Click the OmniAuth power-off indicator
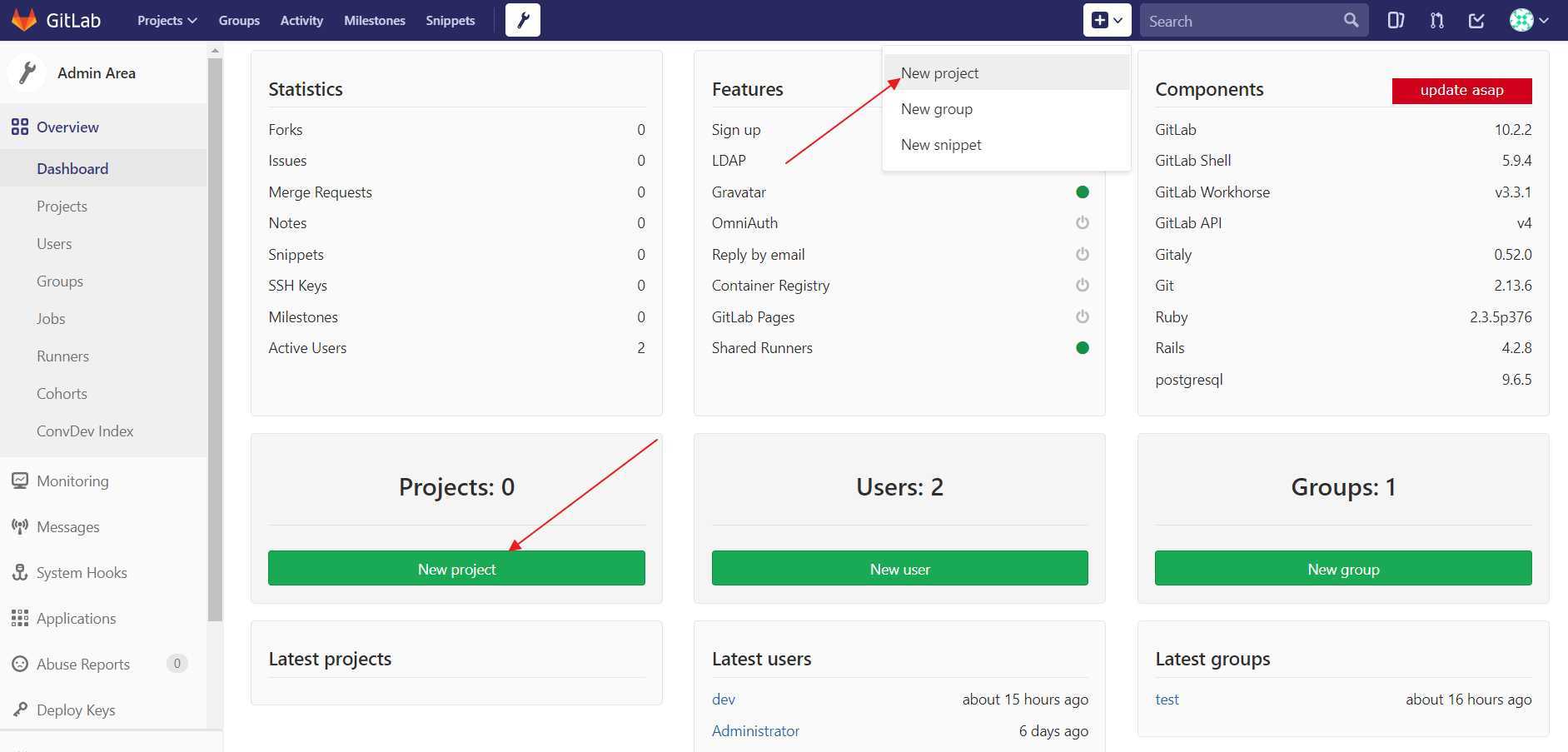The height and width of the screenshot is (752, 1568). (1083, 222)
